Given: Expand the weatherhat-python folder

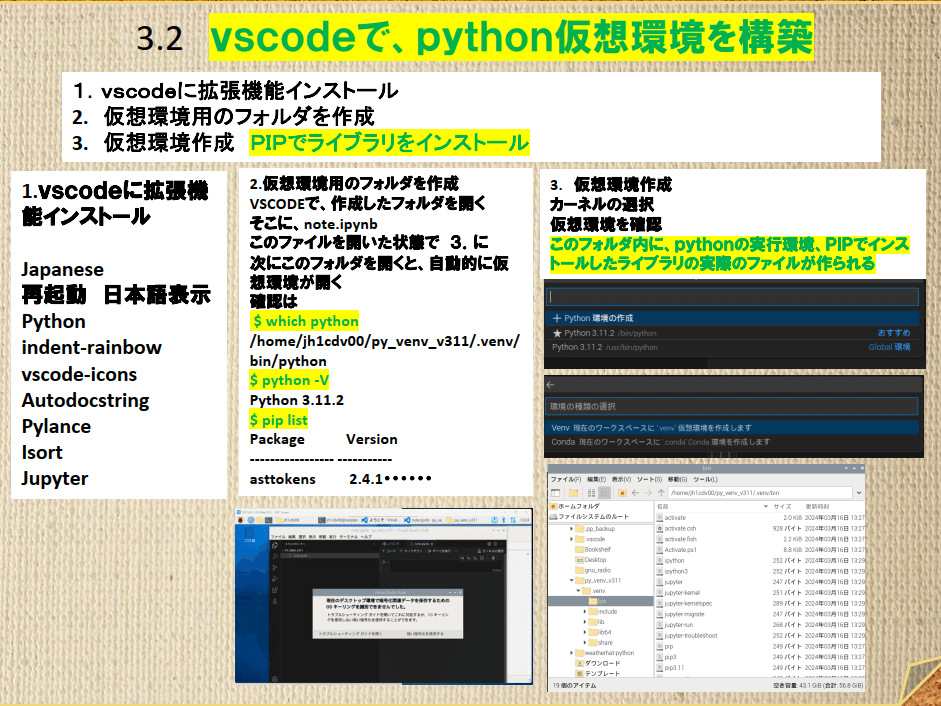Looking at the screenshot, I should pos(571,653).
